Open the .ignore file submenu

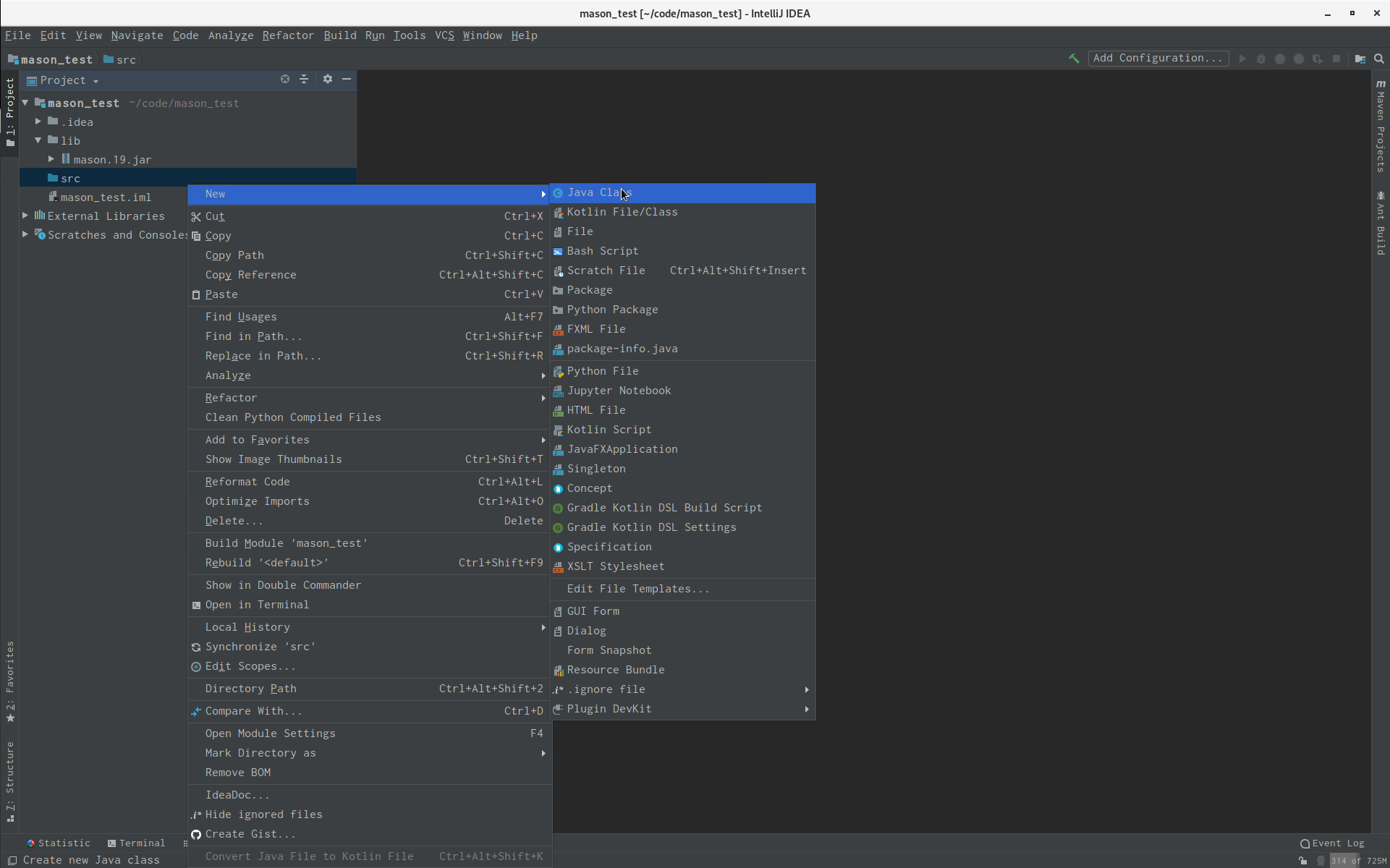coord(682,689)
